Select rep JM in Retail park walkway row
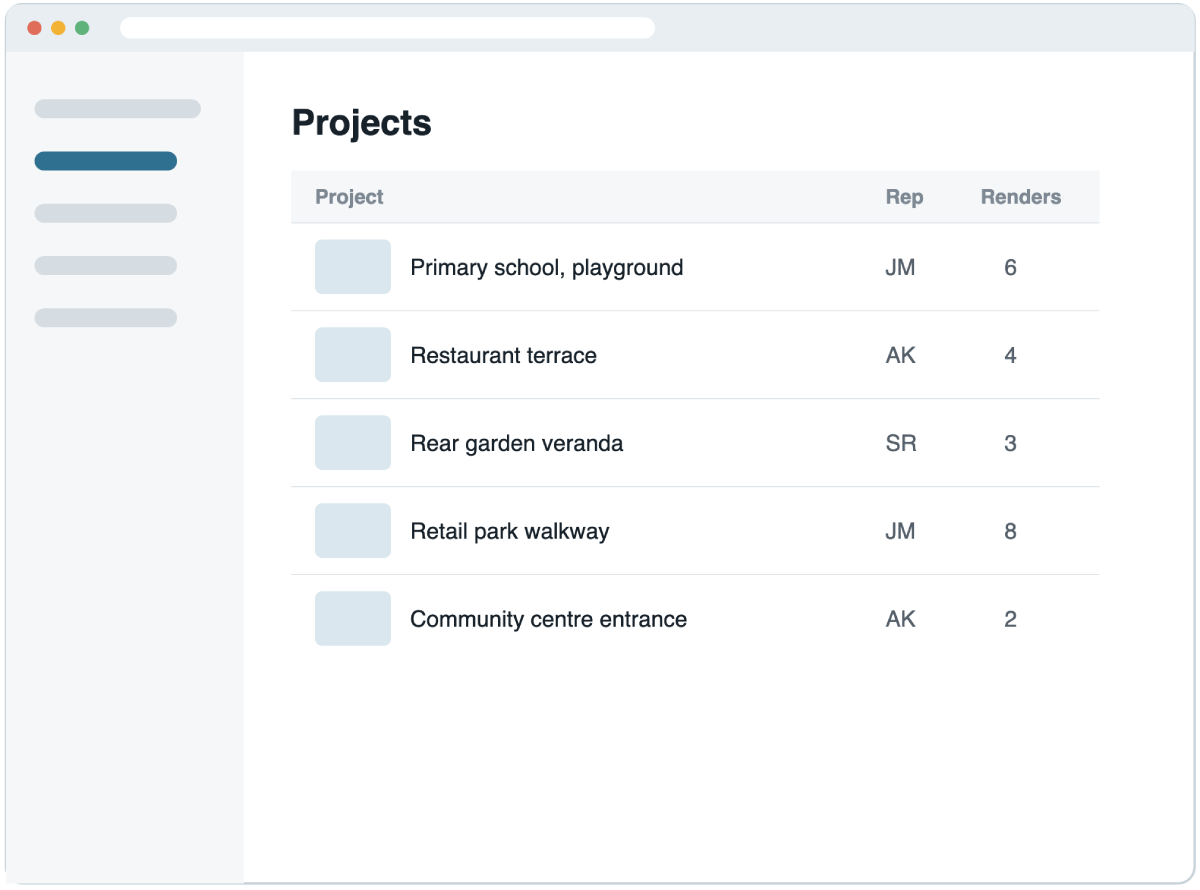1200x890 pixels. (900, 531)
